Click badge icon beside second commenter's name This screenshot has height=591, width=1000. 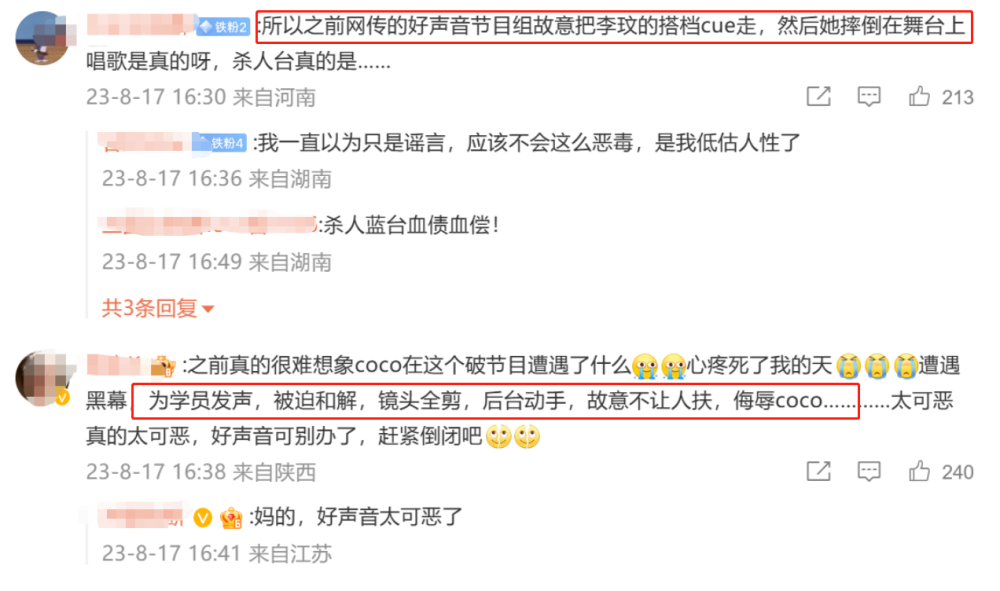pos(163,367)
